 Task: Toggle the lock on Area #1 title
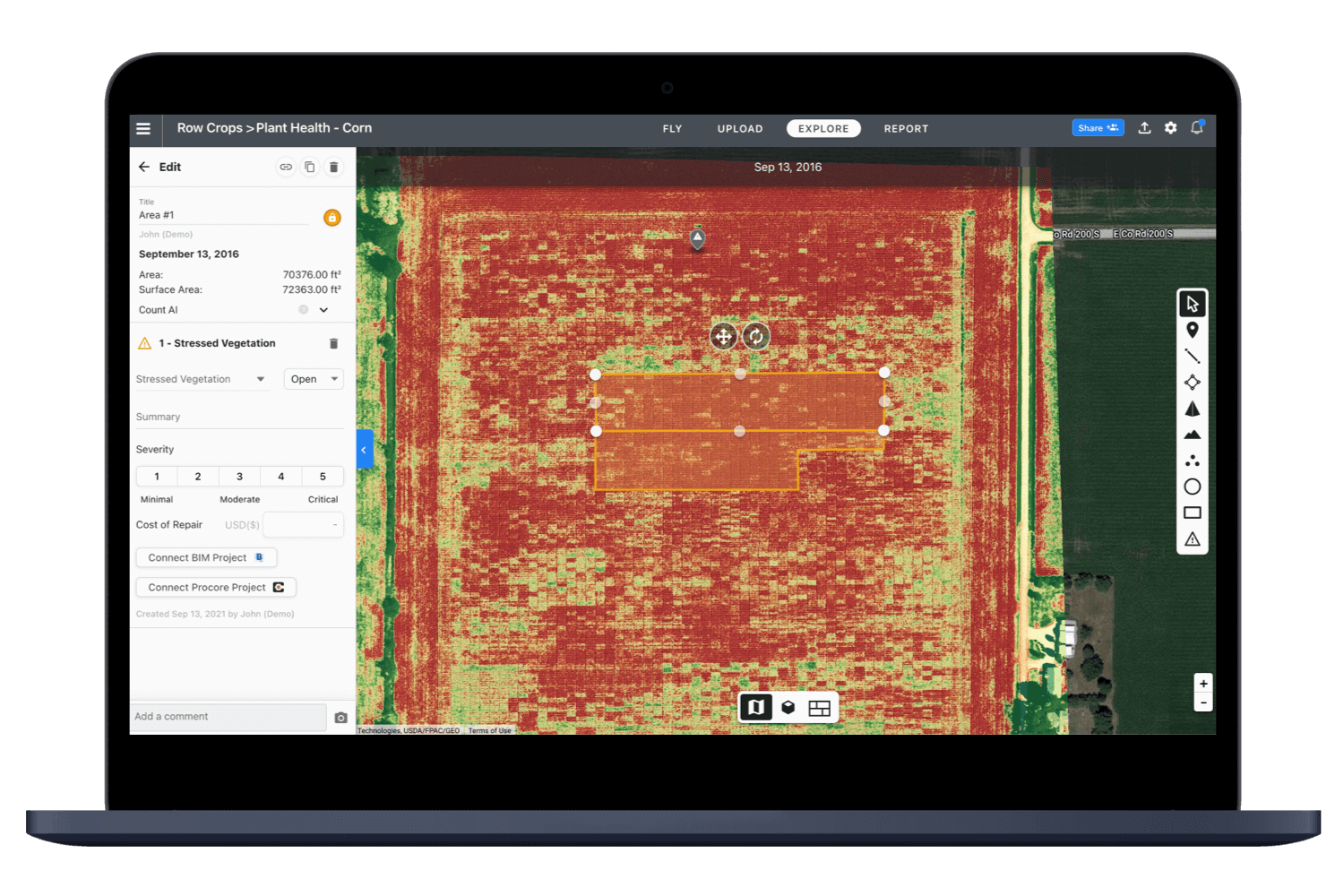click(332, 217)
